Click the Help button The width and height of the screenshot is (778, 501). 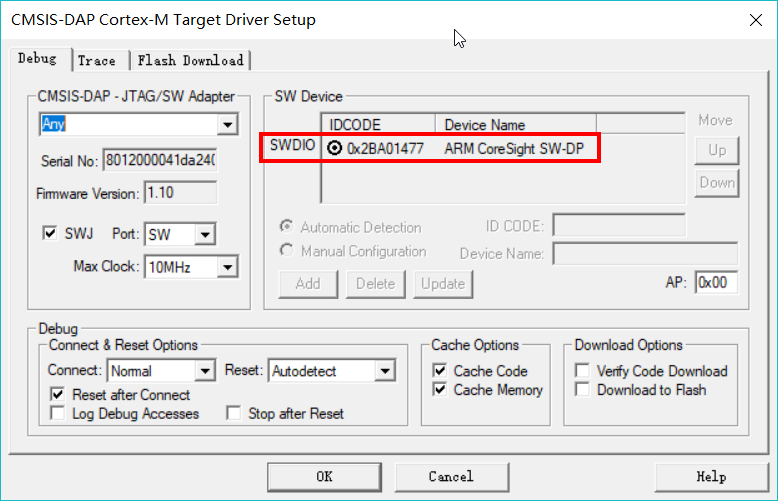click(x=712, y=477)
